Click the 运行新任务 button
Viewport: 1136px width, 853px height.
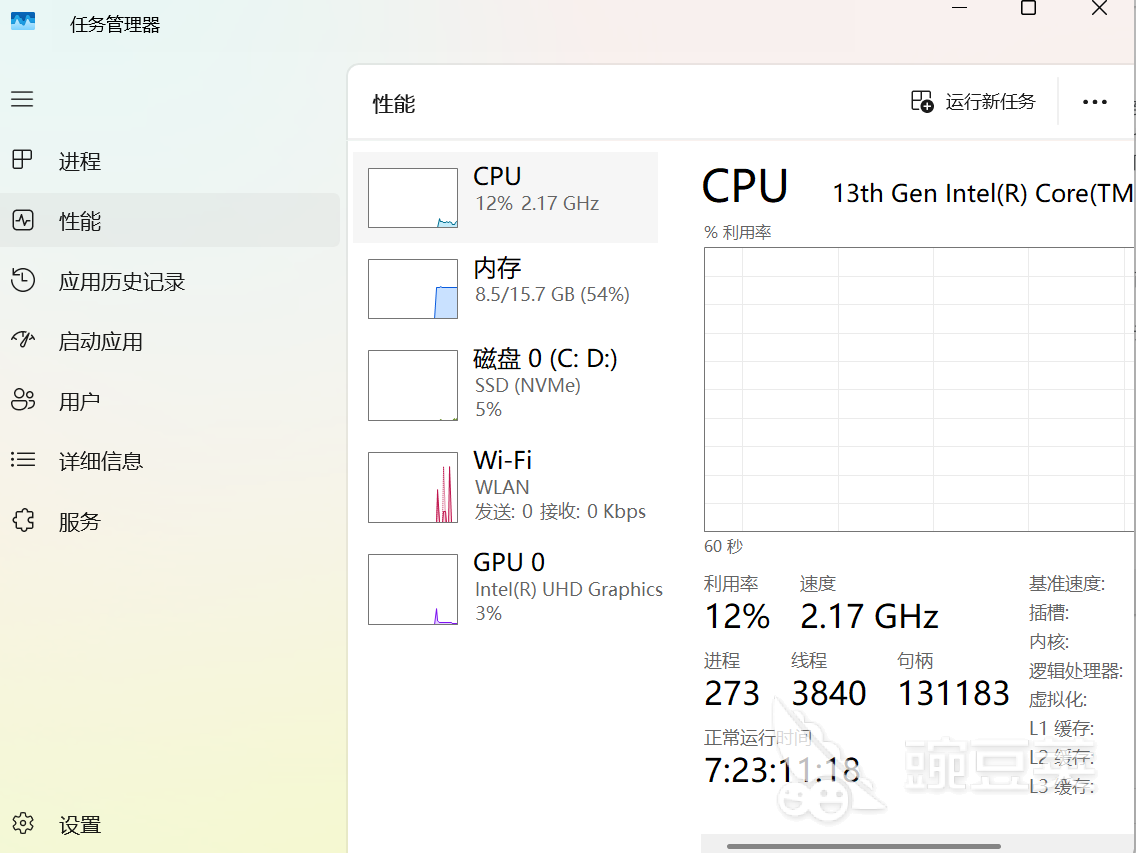pyautogui.click(x=973, y=101)
